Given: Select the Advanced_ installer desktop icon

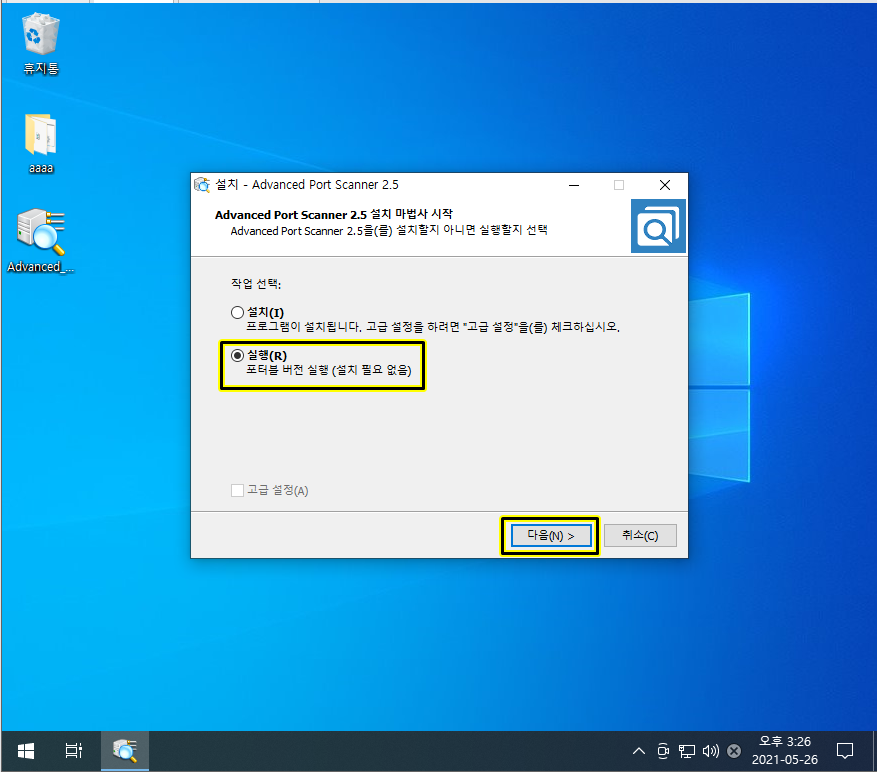Looking at the screenshot, I should pos(40,241).
